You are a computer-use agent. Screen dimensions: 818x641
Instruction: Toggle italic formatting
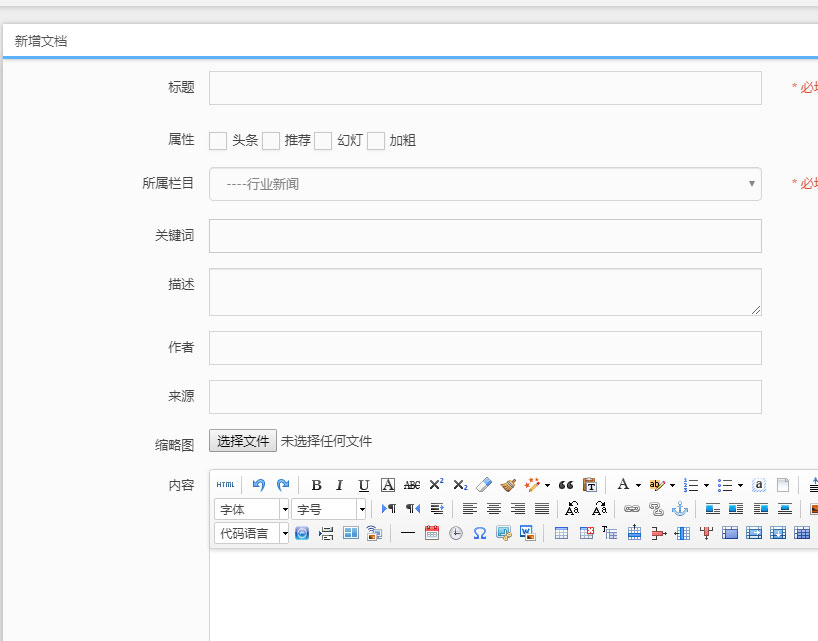click(340, 485)
